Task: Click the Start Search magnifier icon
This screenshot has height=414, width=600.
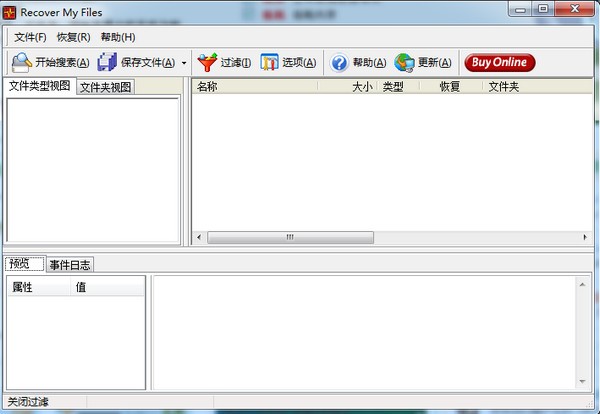Action: [21, 62]
